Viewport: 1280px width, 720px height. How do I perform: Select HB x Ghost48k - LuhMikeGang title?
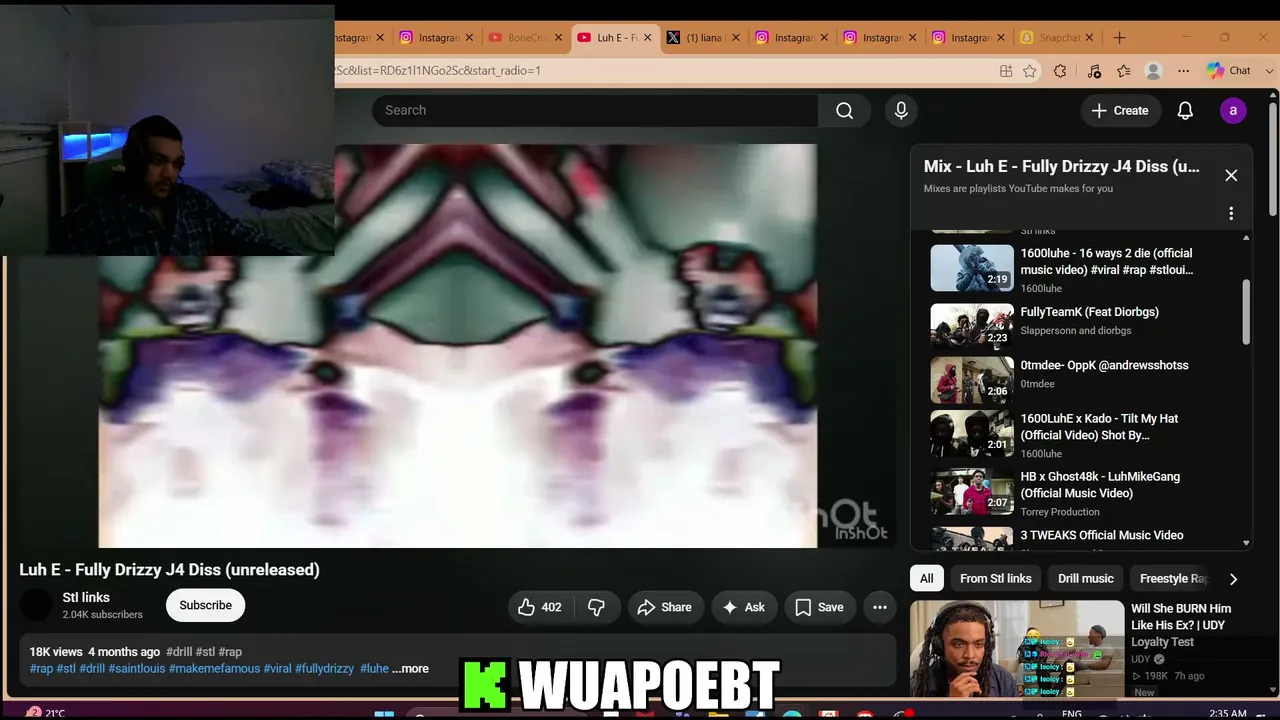(x=1100, y=485)
